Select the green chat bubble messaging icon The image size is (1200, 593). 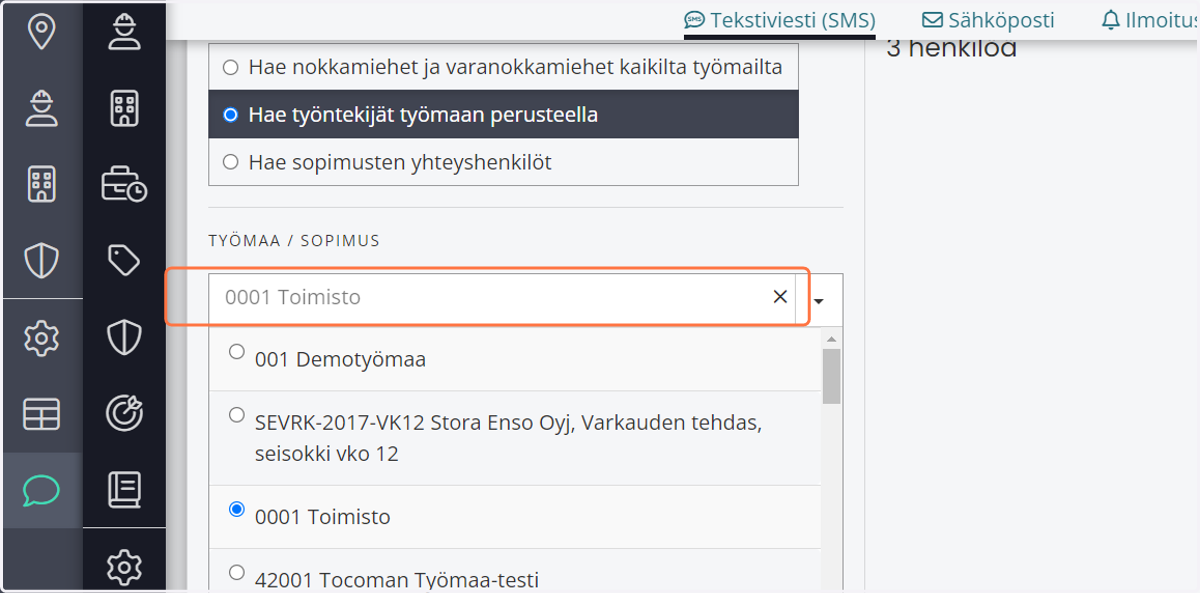tap(41, 490)
